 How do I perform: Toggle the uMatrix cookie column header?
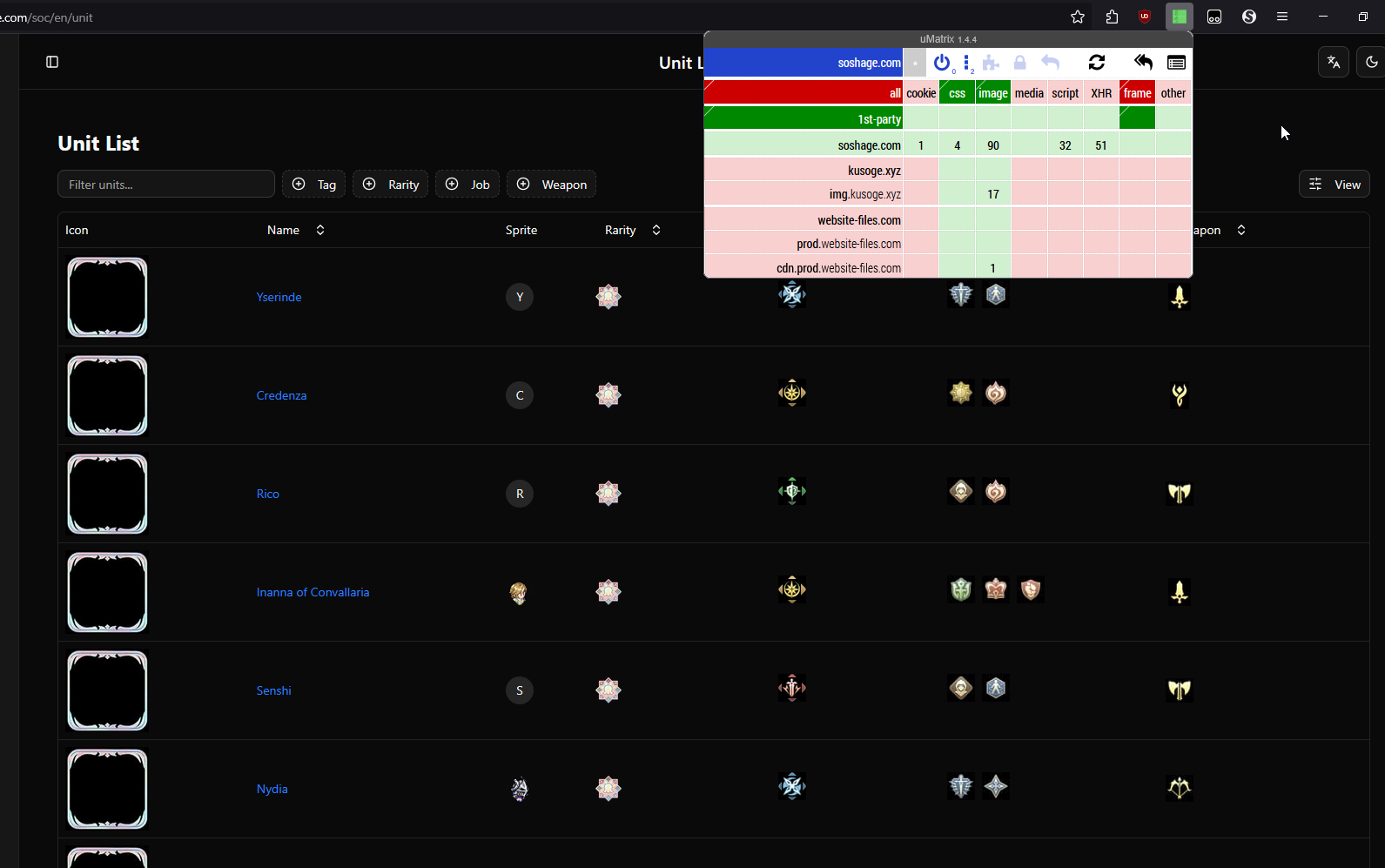[x=921, y=93]
